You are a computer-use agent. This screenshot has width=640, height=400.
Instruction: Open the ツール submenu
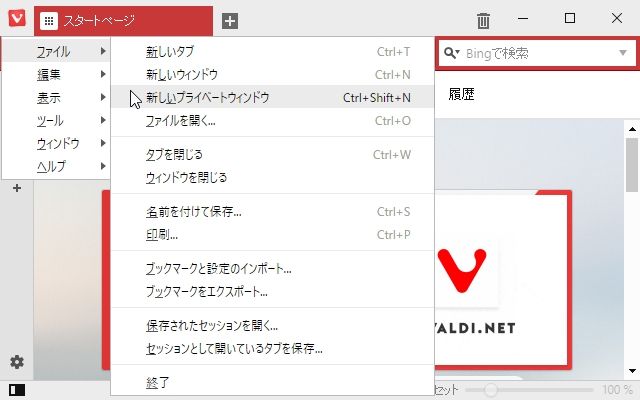(x=56, y=120)
